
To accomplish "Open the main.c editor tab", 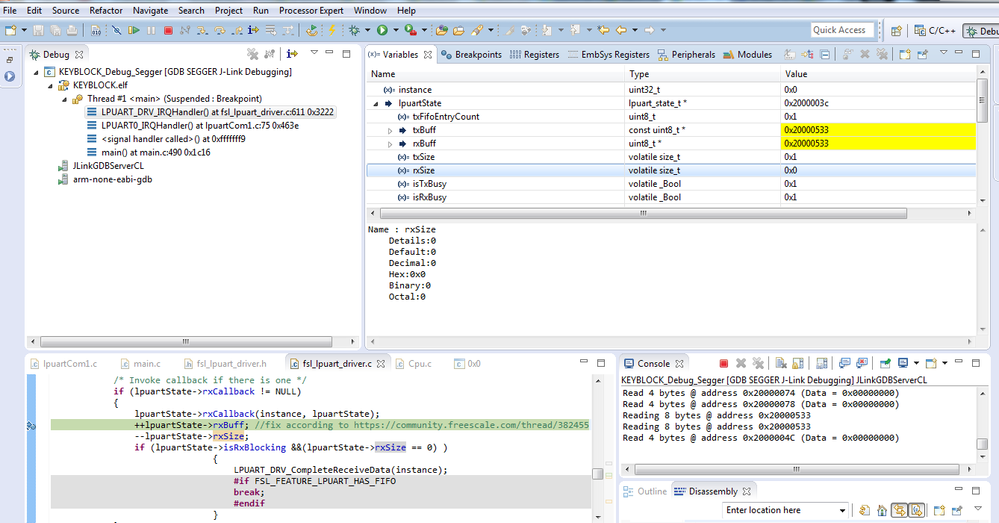I will coord(141,364).
